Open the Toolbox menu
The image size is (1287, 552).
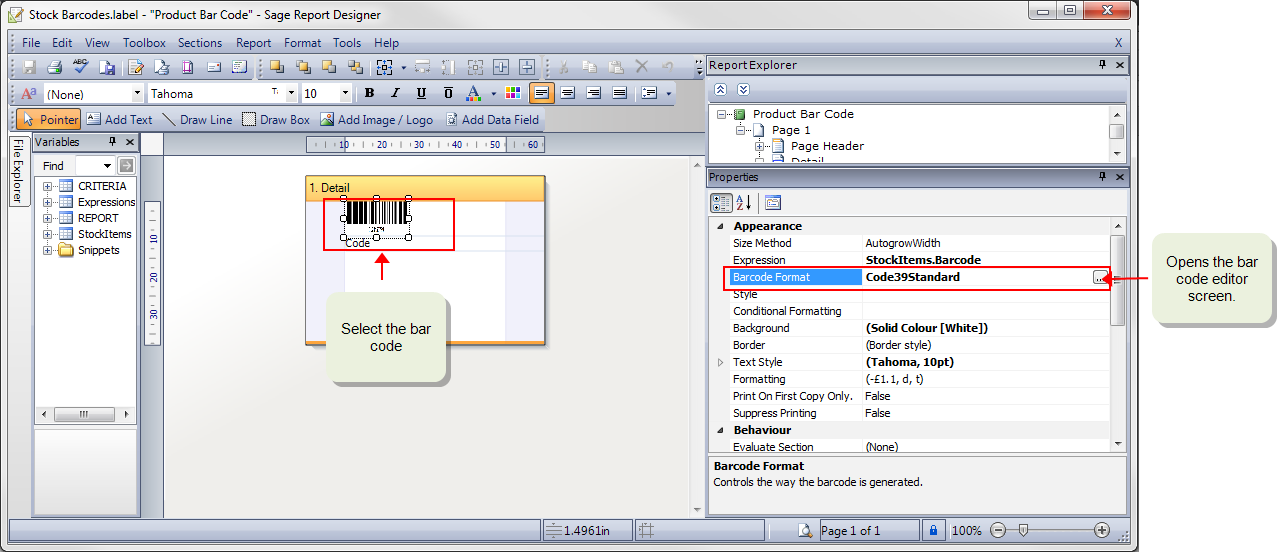point(144,43)
